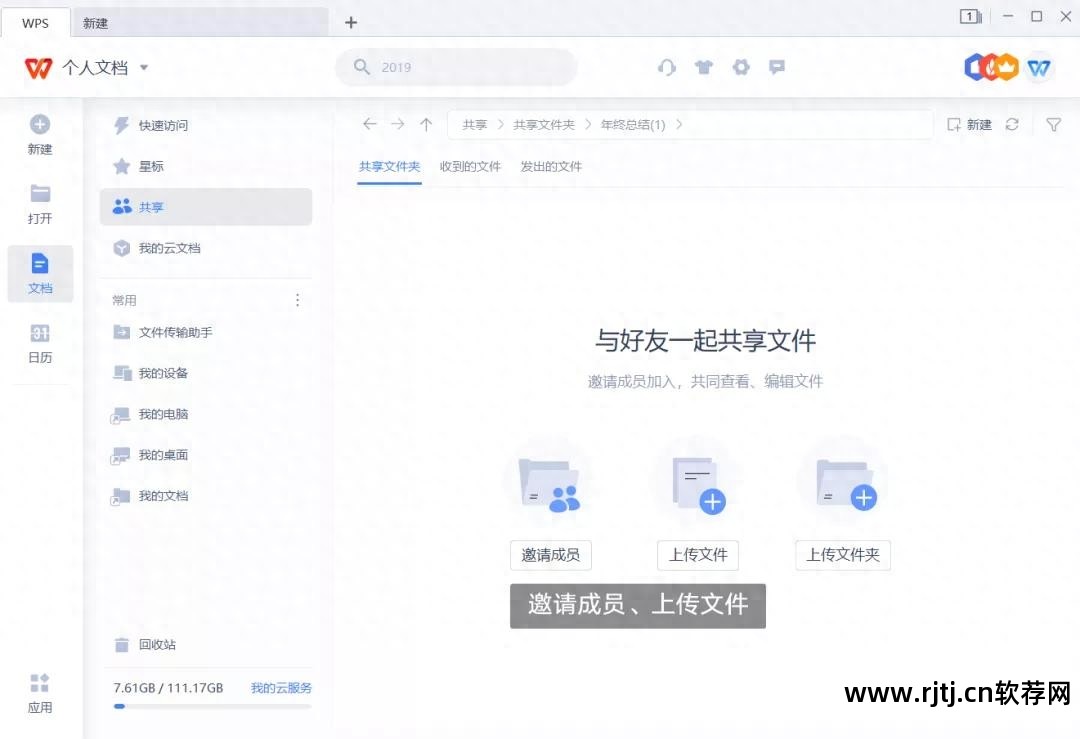Click the search box showing 2019

pyautogui.click(x=456, y=67)
